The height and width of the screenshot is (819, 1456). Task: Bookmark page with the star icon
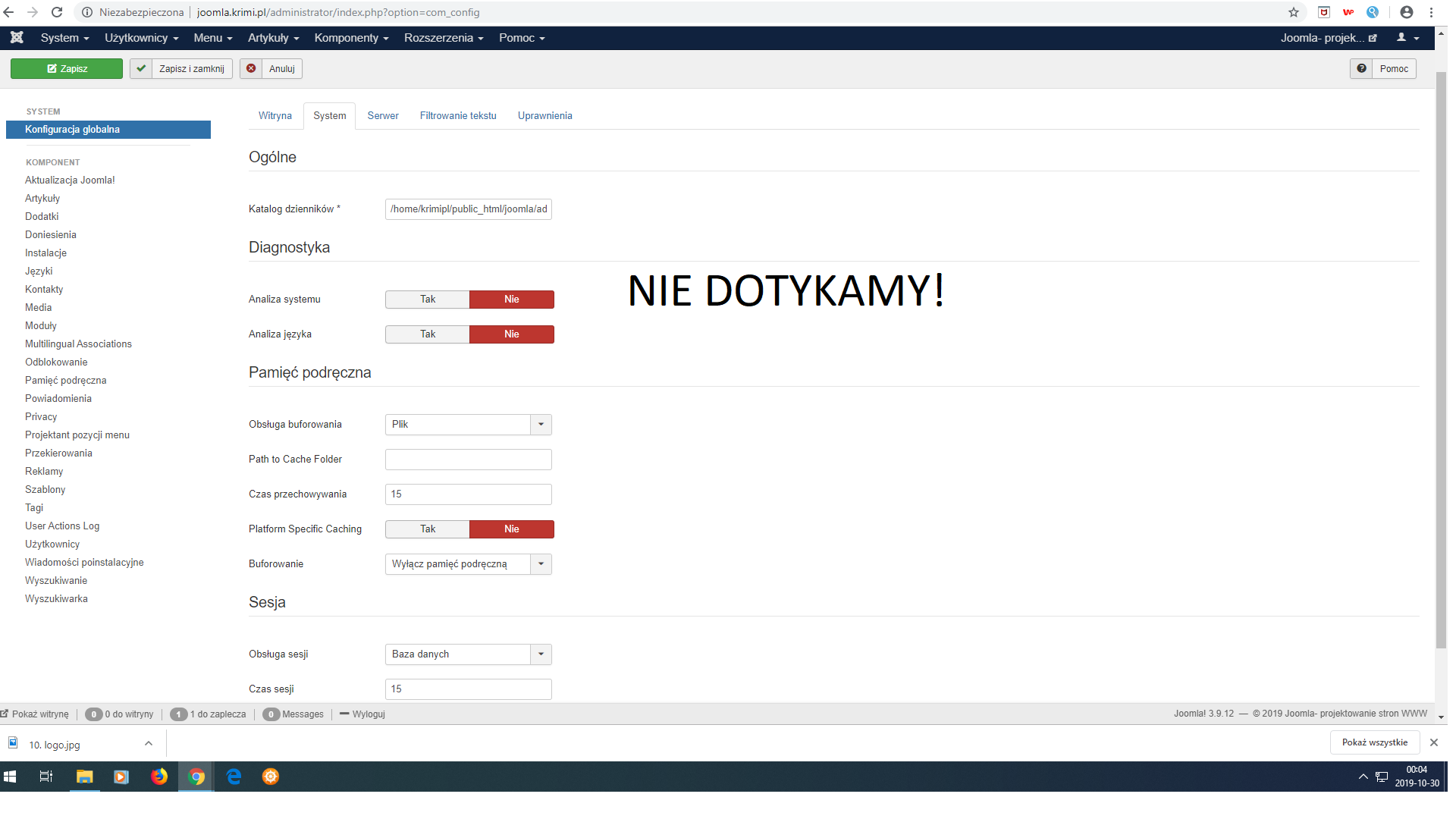coord(1294,12)
